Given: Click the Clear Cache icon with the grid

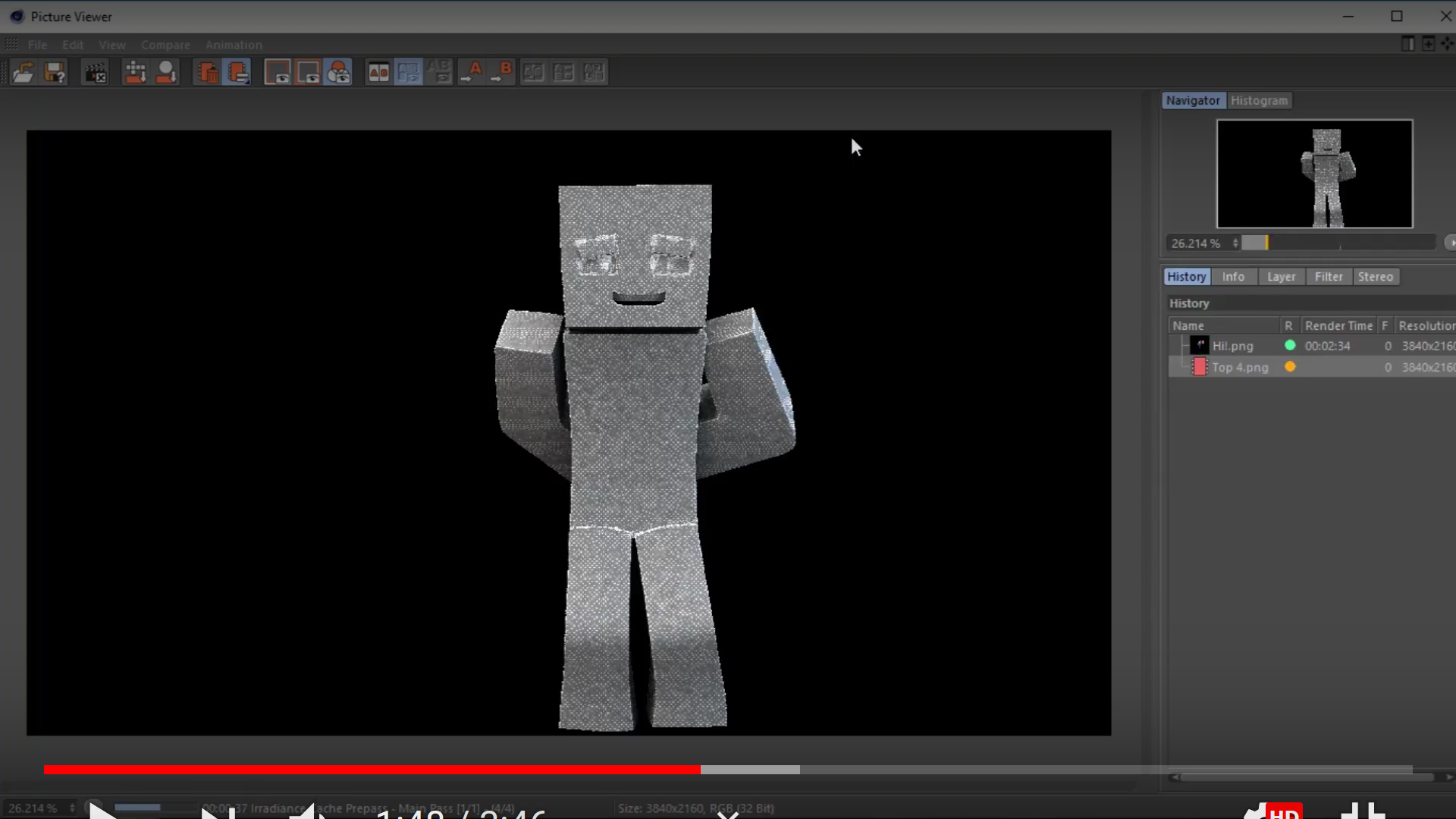Looking at the screenshot, I should (x=135, y=72).
